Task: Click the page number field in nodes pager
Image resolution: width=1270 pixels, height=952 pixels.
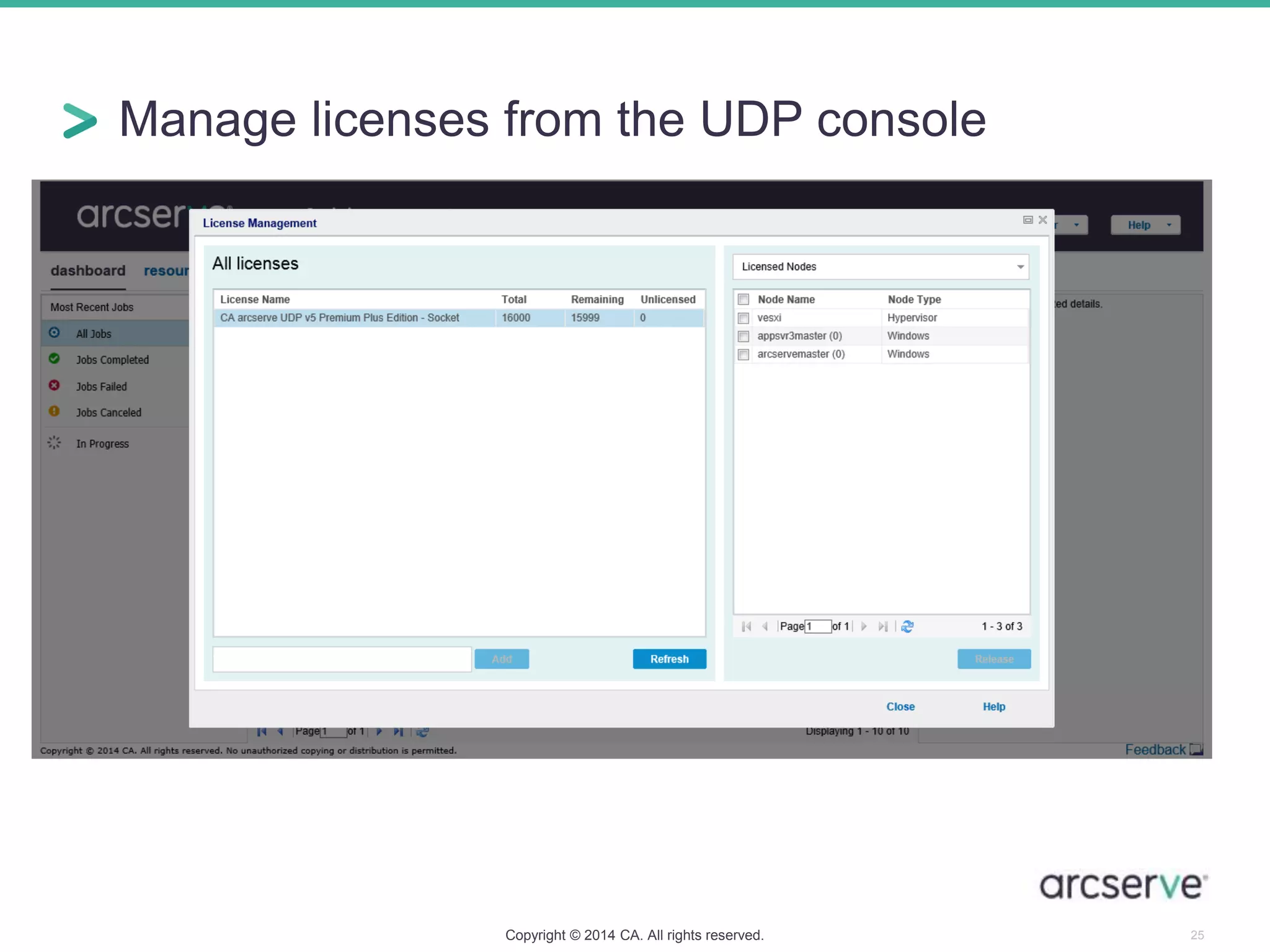Action: coord(818,626)
